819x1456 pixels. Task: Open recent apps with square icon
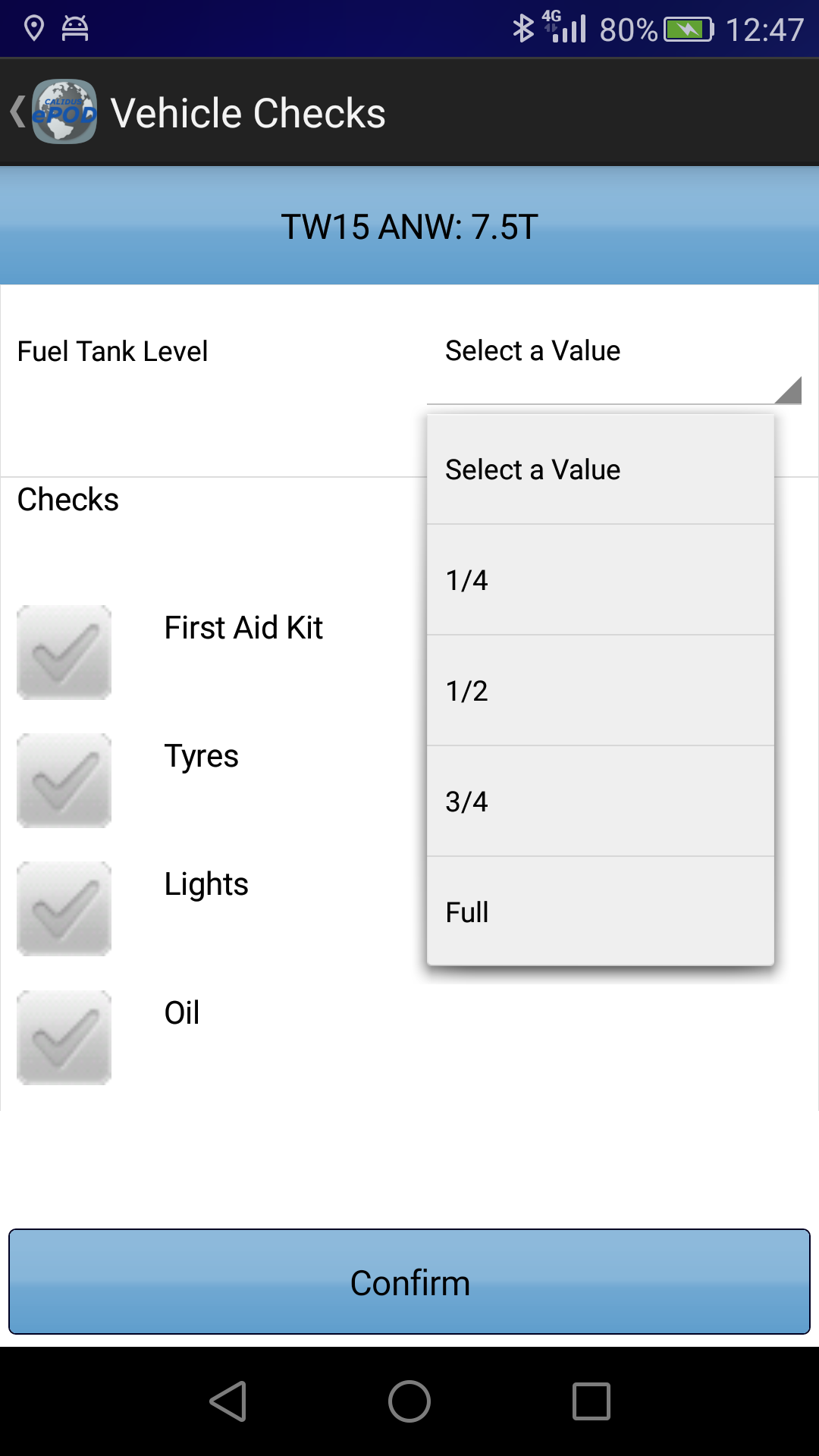[x=591, y=1401]
